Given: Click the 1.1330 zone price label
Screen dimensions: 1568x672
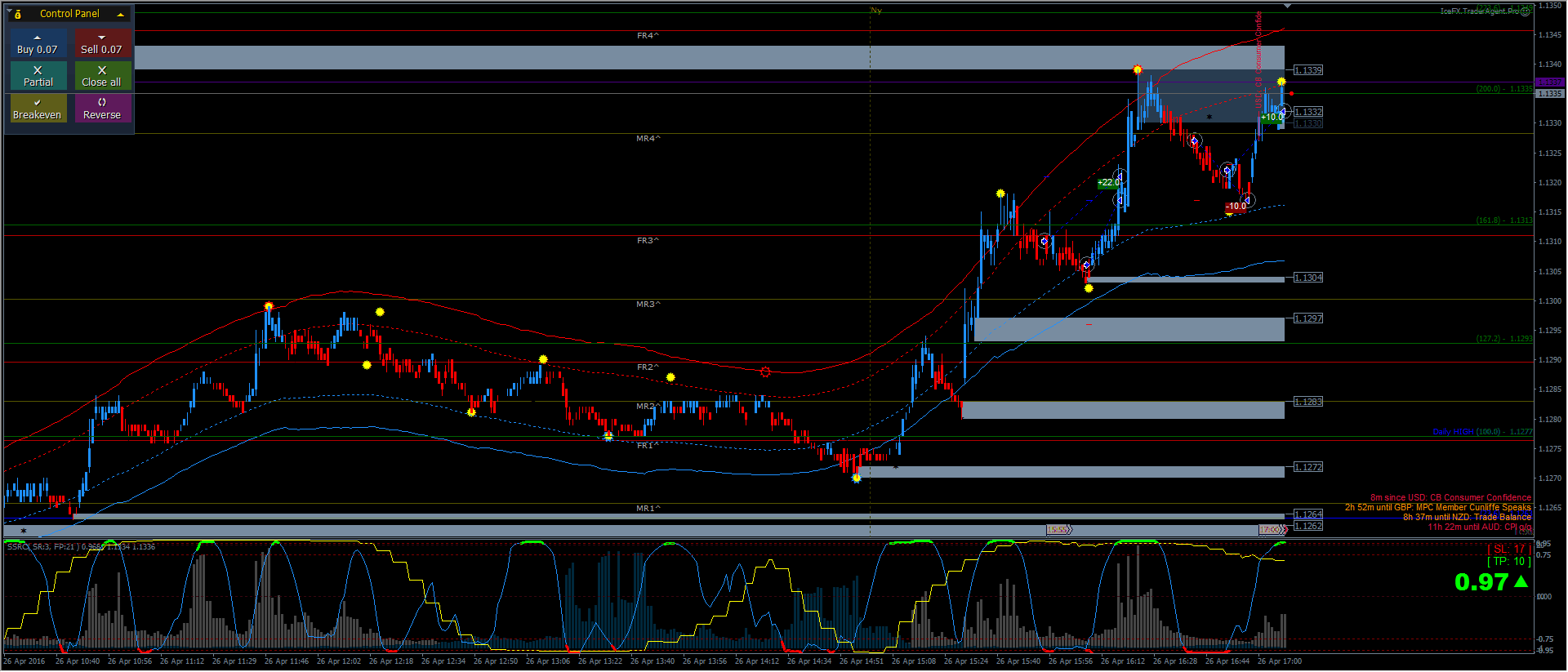Looking at the screenshot, I should [x=1308, y=123].
